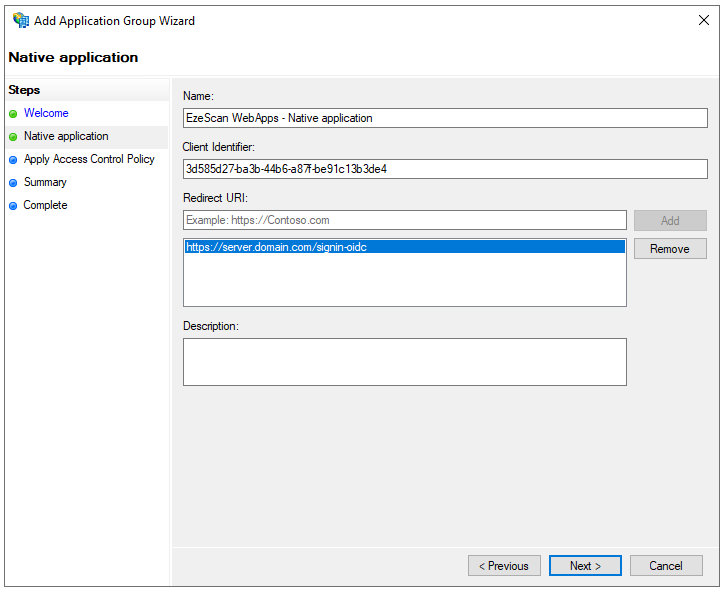Click the Redirect URI entry box

(404, 220)
